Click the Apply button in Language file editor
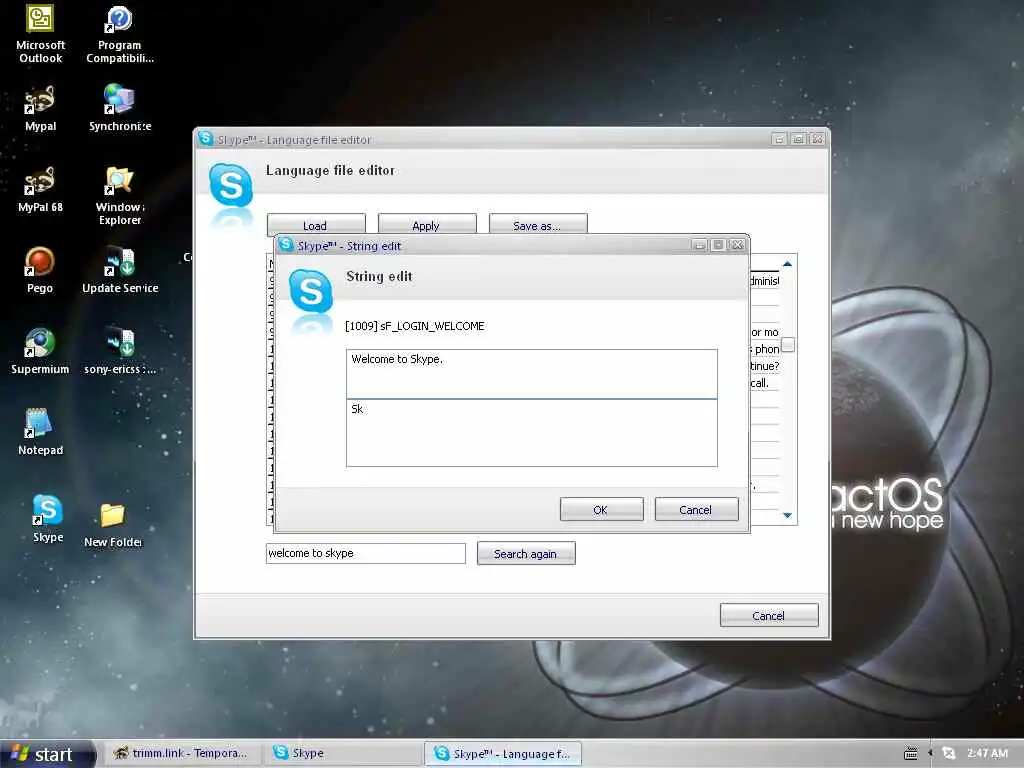Screen dimensions: 1024x768 (x=426, y=225)
